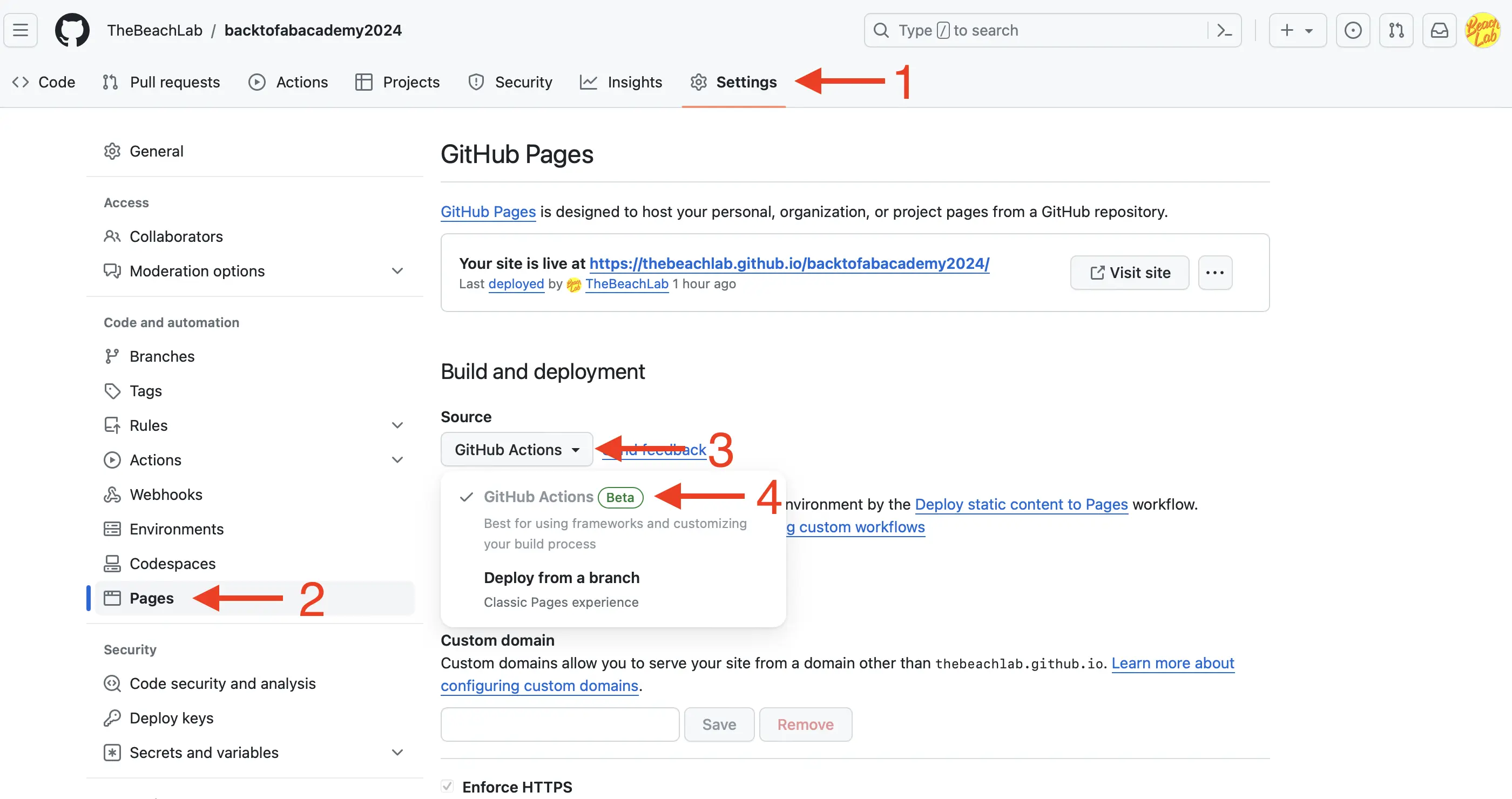This screenshot has height=799, width=1512.
Task: Open the three-dots site options menu
Action: (1215, 273)
